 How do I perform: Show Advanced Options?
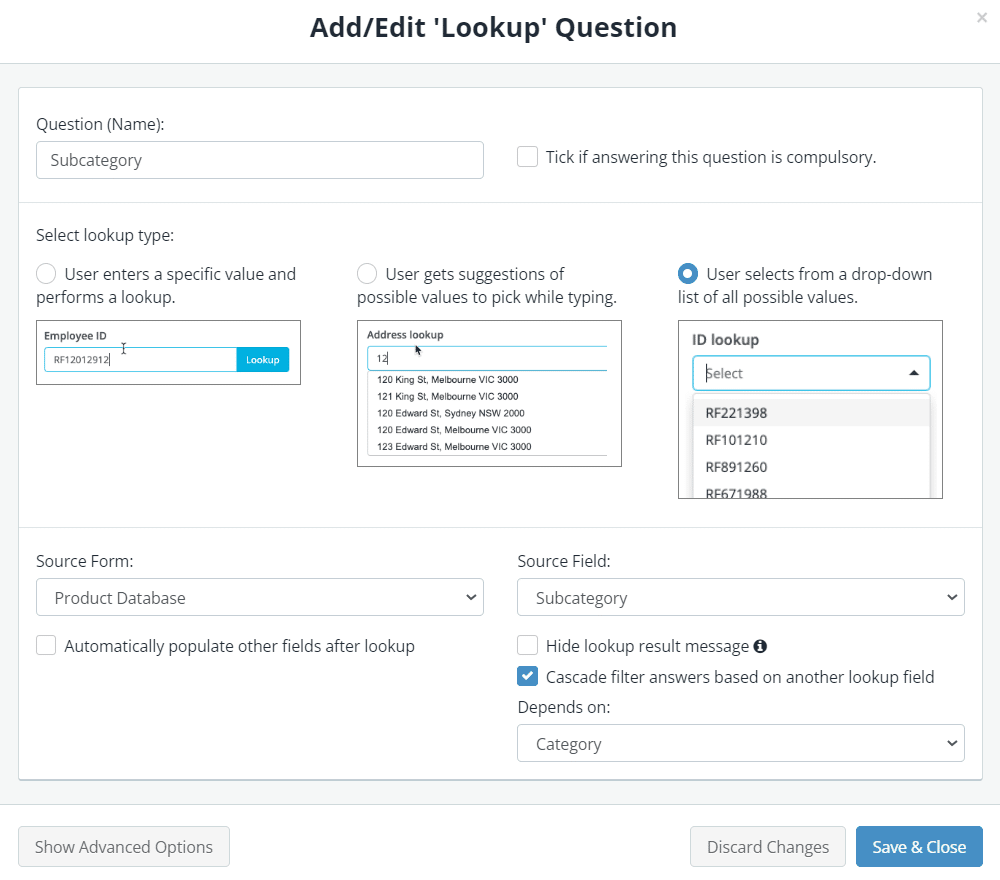(123, 846)
